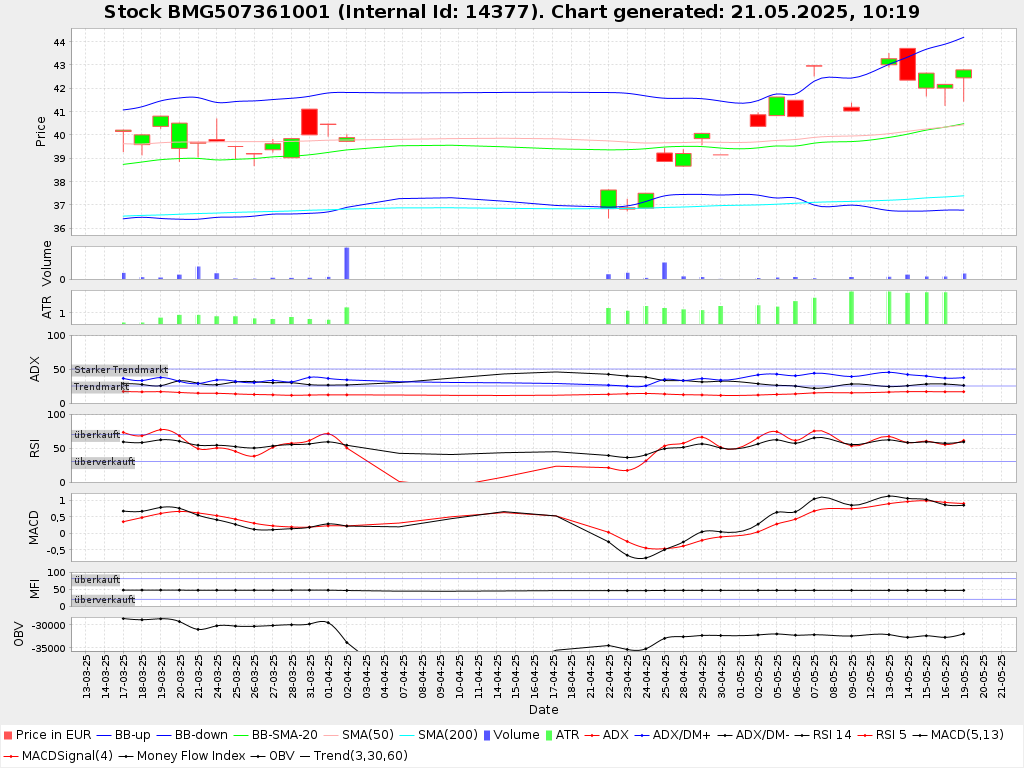The image size is (1024, 768).
Task: Click the Price axis title
Action: (x=40, y=131)
